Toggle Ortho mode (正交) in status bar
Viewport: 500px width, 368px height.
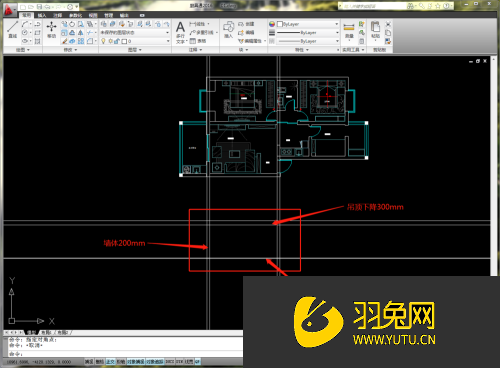pyautogui.click(x=110, y=362)
